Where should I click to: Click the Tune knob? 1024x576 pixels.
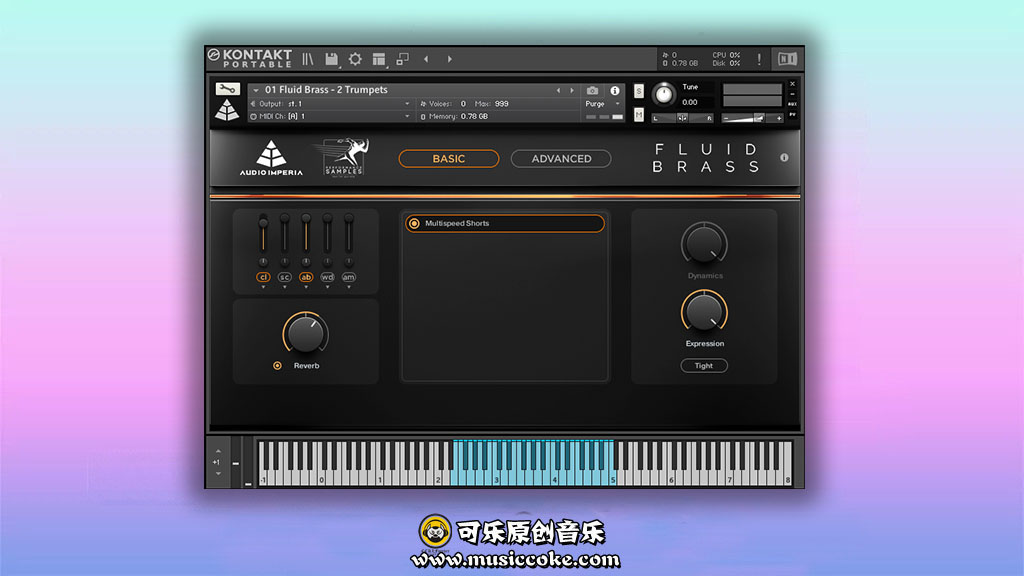(664, 95)
